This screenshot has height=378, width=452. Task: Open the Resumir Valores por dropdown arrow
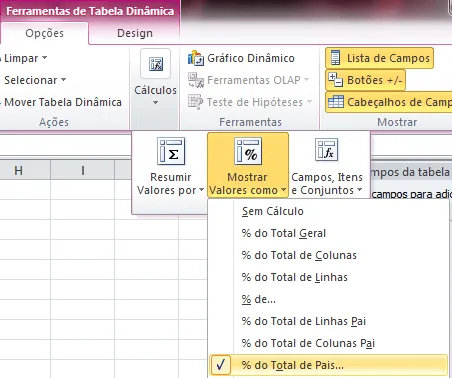point(201,190)
